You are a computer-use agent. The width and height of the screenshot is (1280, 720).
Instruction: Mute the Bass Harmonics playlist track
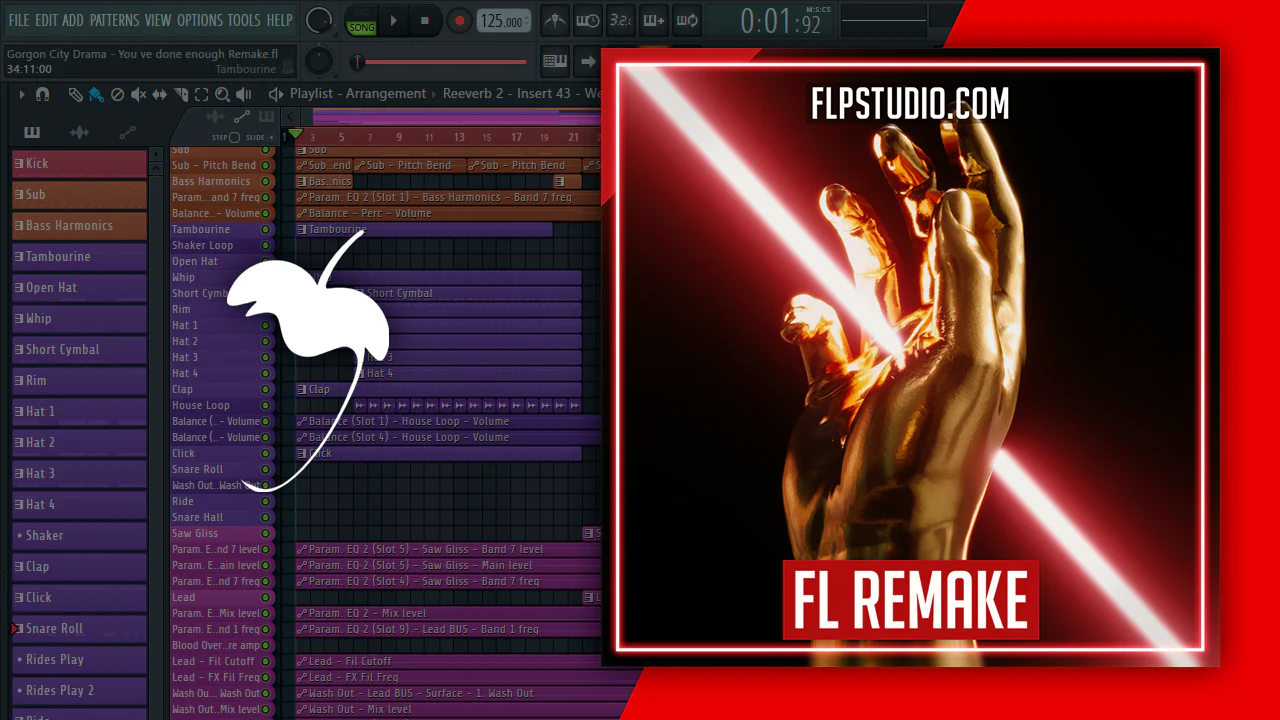(x=265, y=181)
